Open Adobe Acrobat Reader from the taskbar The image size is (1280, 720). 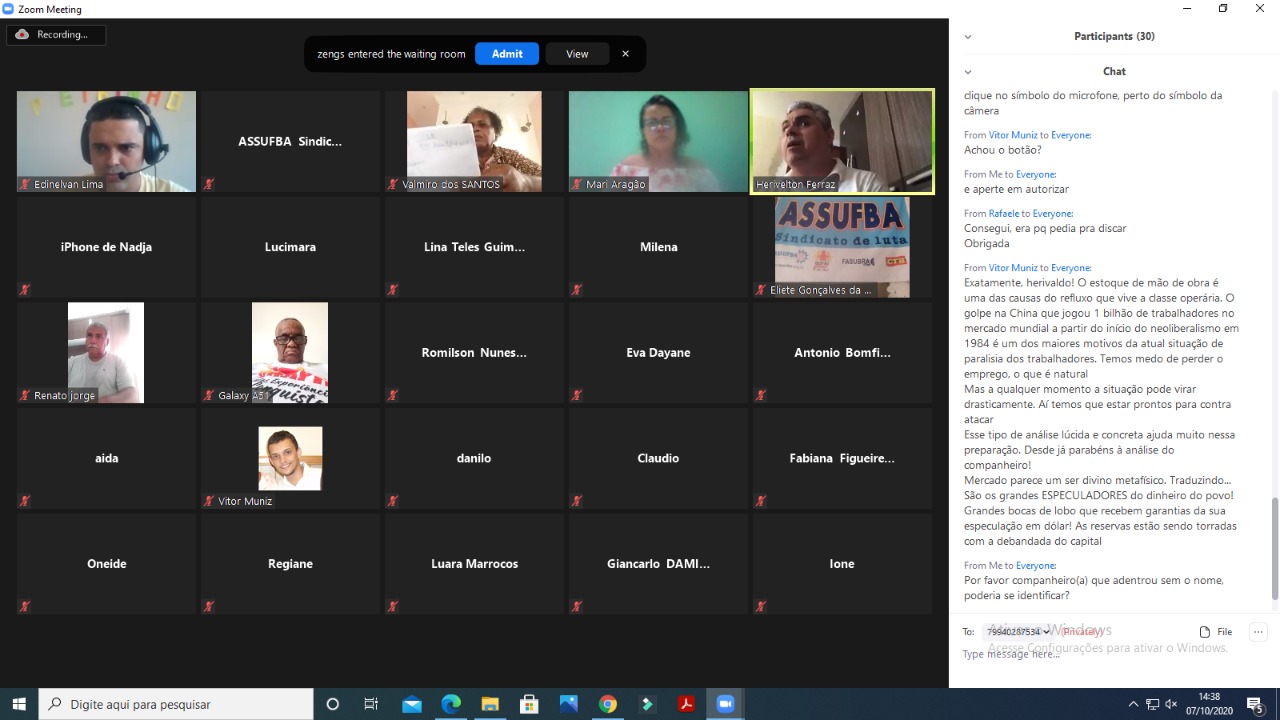click(686, 704)
